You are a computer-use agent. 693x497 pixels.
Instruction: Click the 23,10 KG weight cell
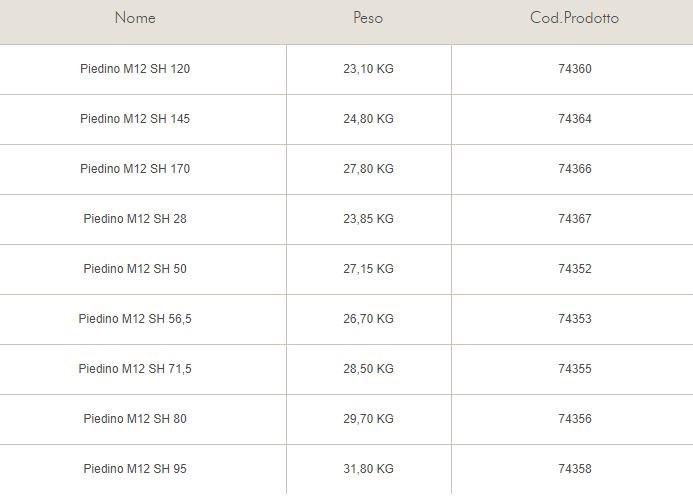click(368, 69)
